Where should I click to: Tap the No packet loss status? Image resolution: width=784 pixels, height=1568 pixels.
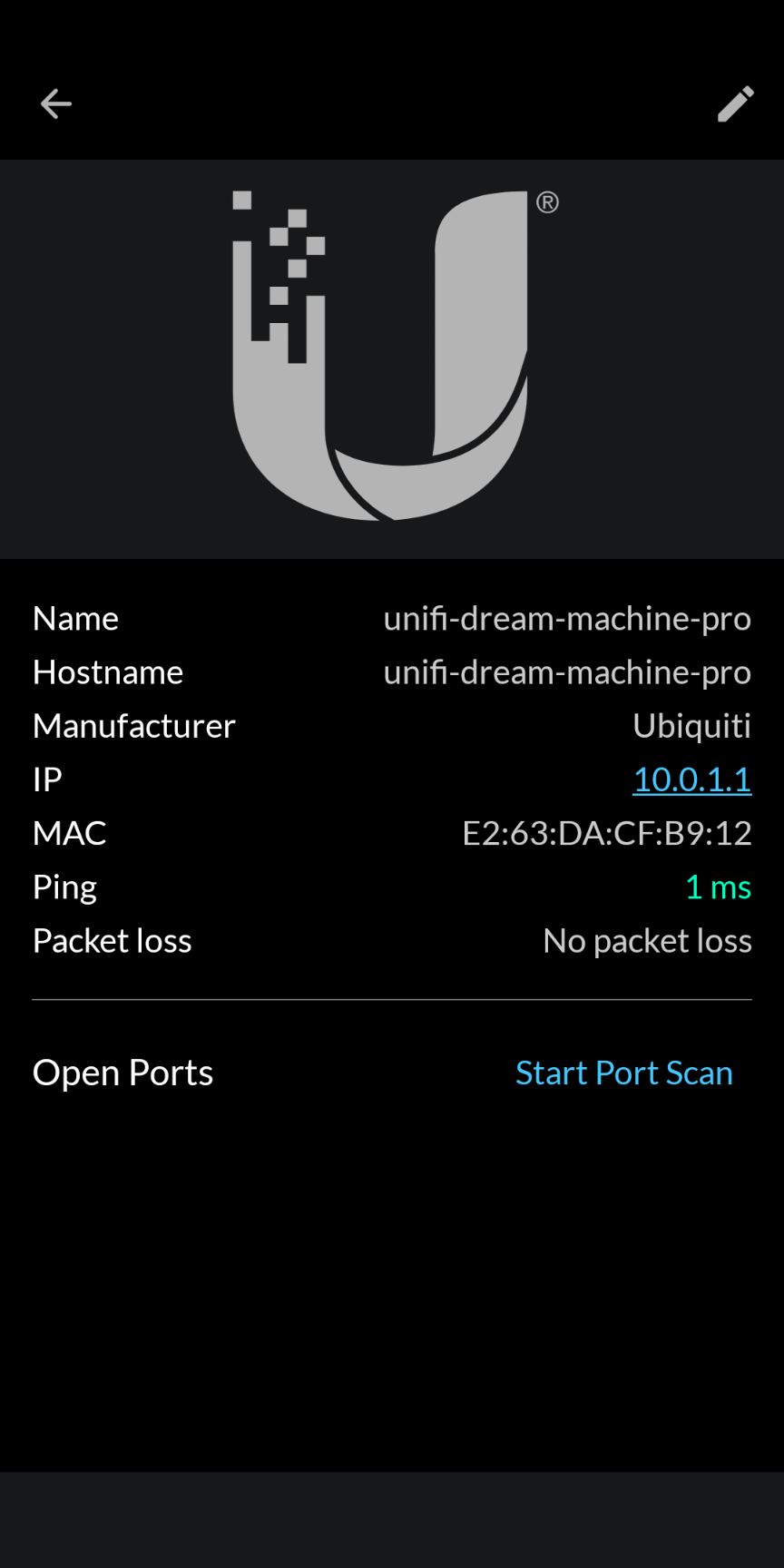[x=647, y=941]
